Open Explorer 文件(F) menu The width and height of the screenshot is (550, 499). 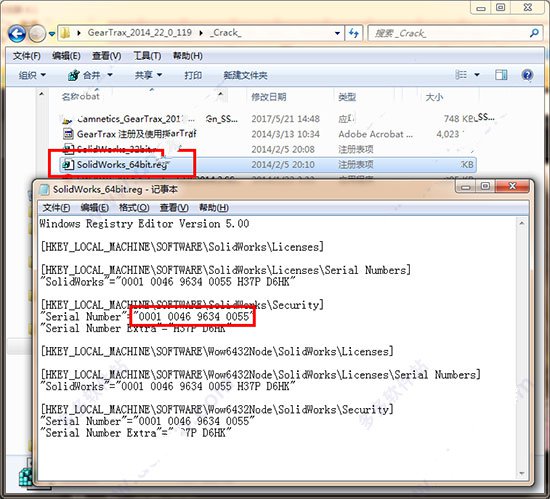[x=27, y=56]
